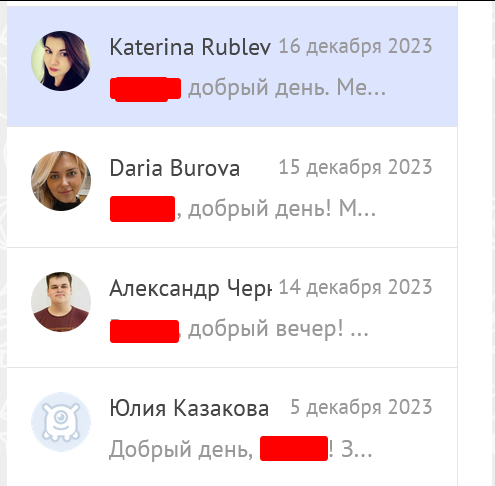This screenshot has height=486, width=495.
Task: Open message preview 'добрый вечер! ...'
Action: point(278,329)
